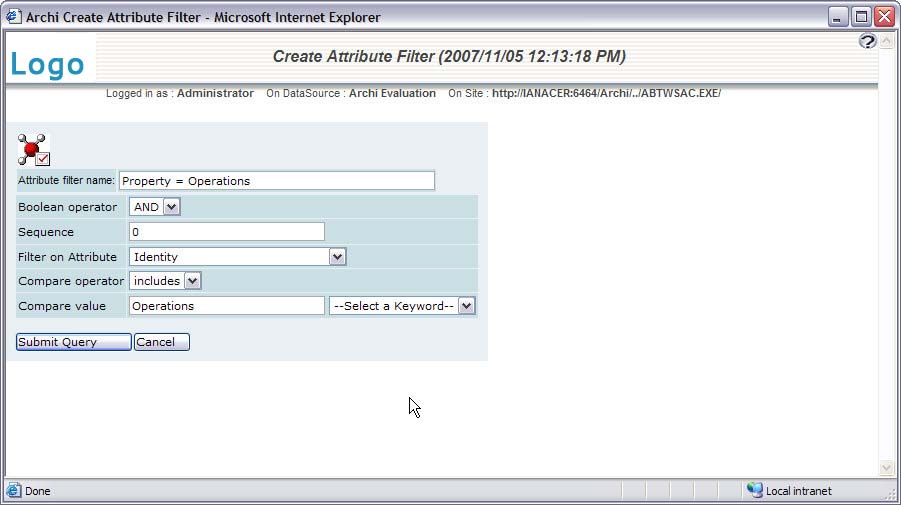Open the Compare operator includes dropdown
The height and width of the screenshot is (505, 901).
[x=166, y=281]
